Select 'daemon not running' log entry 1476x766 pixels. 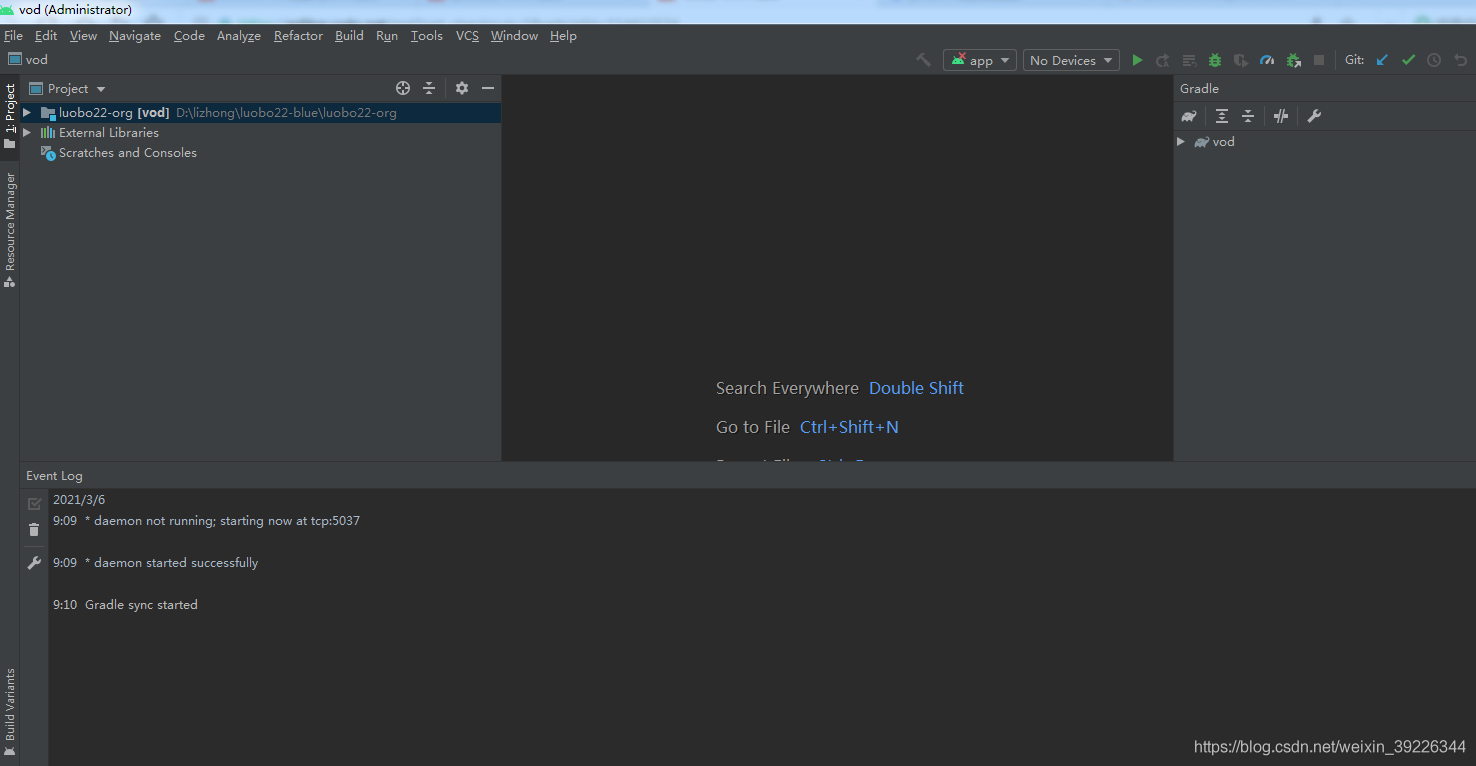222,521
